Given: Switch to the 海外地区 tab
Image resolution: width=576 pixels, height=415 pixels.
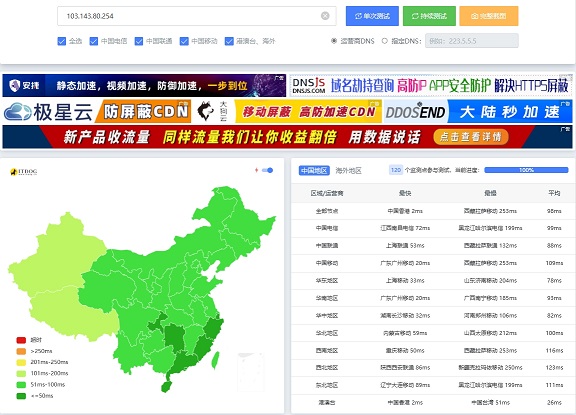Looking at the screenshot, I should [348, 170].
